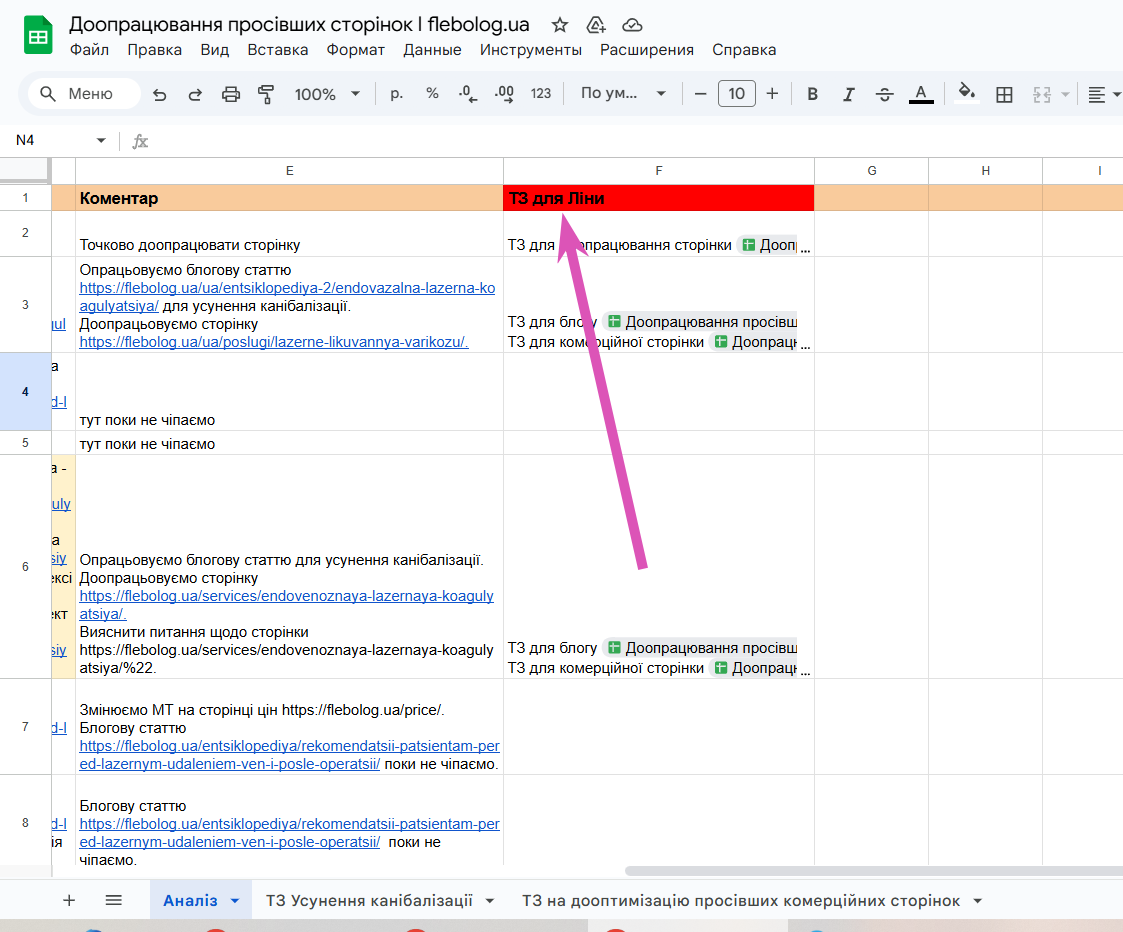
Task: Switch to ТЗ Усунення канібалізації tab
Action: [x=369, y=900]
